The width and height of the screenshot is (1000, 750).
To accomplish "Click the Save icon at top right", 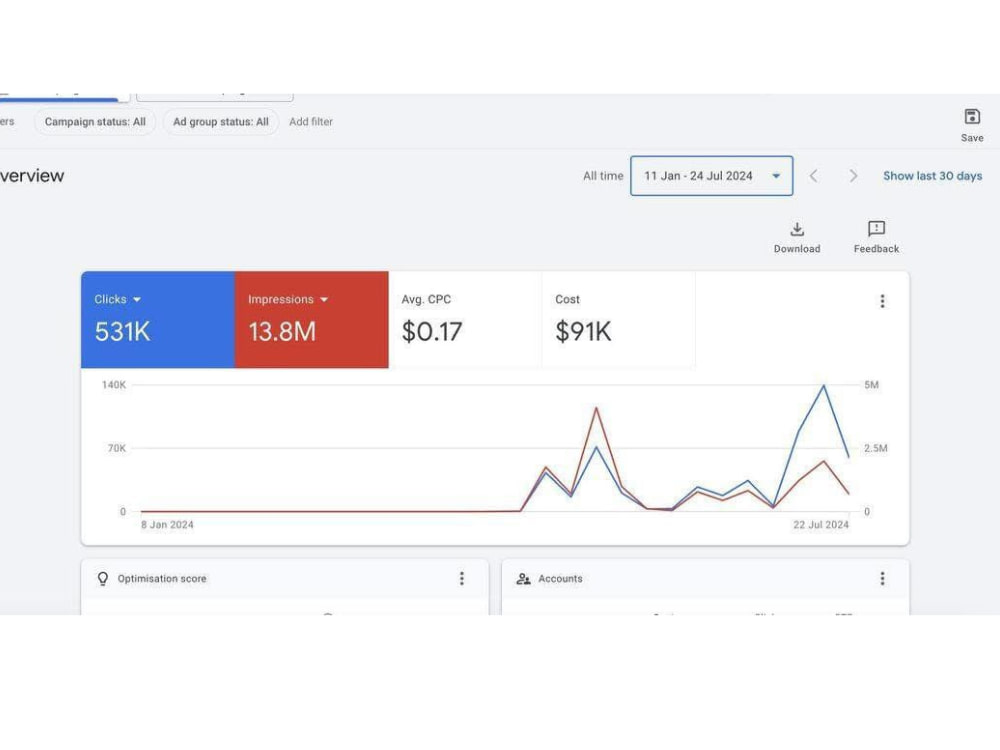I will pyautogui.click(x=971, y=117).
